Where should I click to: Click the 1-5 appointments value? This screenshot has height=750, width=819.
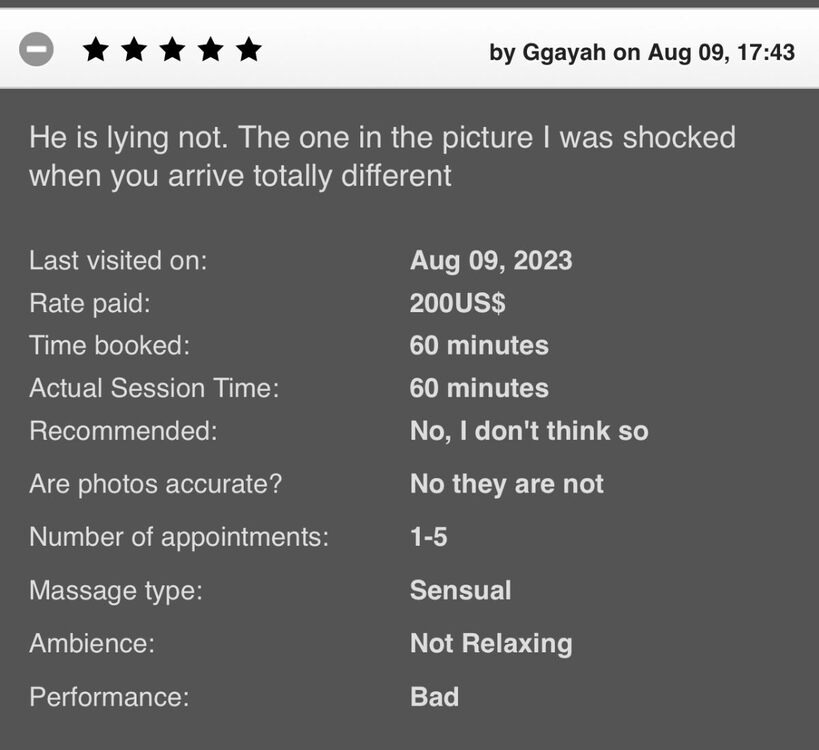(x=428, y=537)
